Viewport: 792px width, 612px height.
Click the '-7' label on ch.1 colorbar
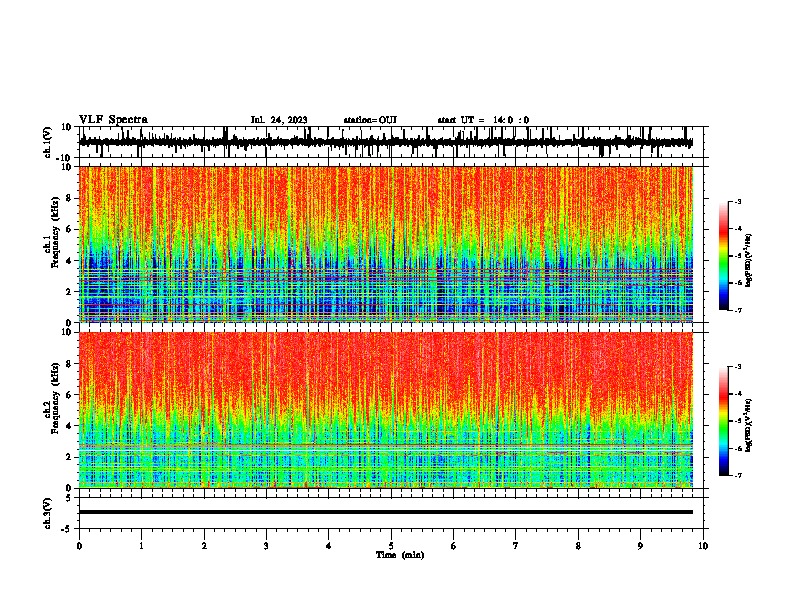coord(738,310)
